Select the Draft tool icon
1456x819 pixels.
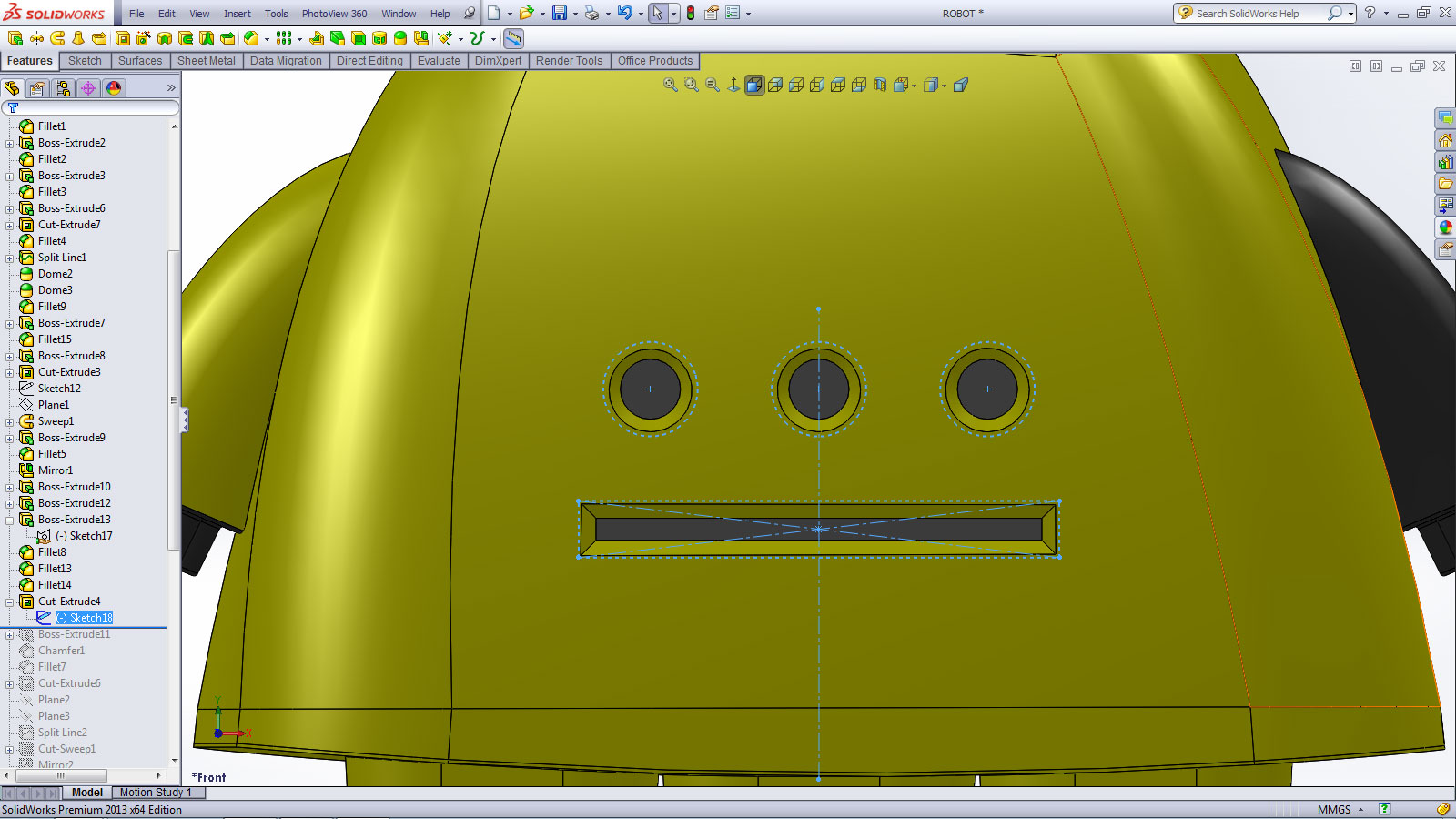[x=338, y=38]
